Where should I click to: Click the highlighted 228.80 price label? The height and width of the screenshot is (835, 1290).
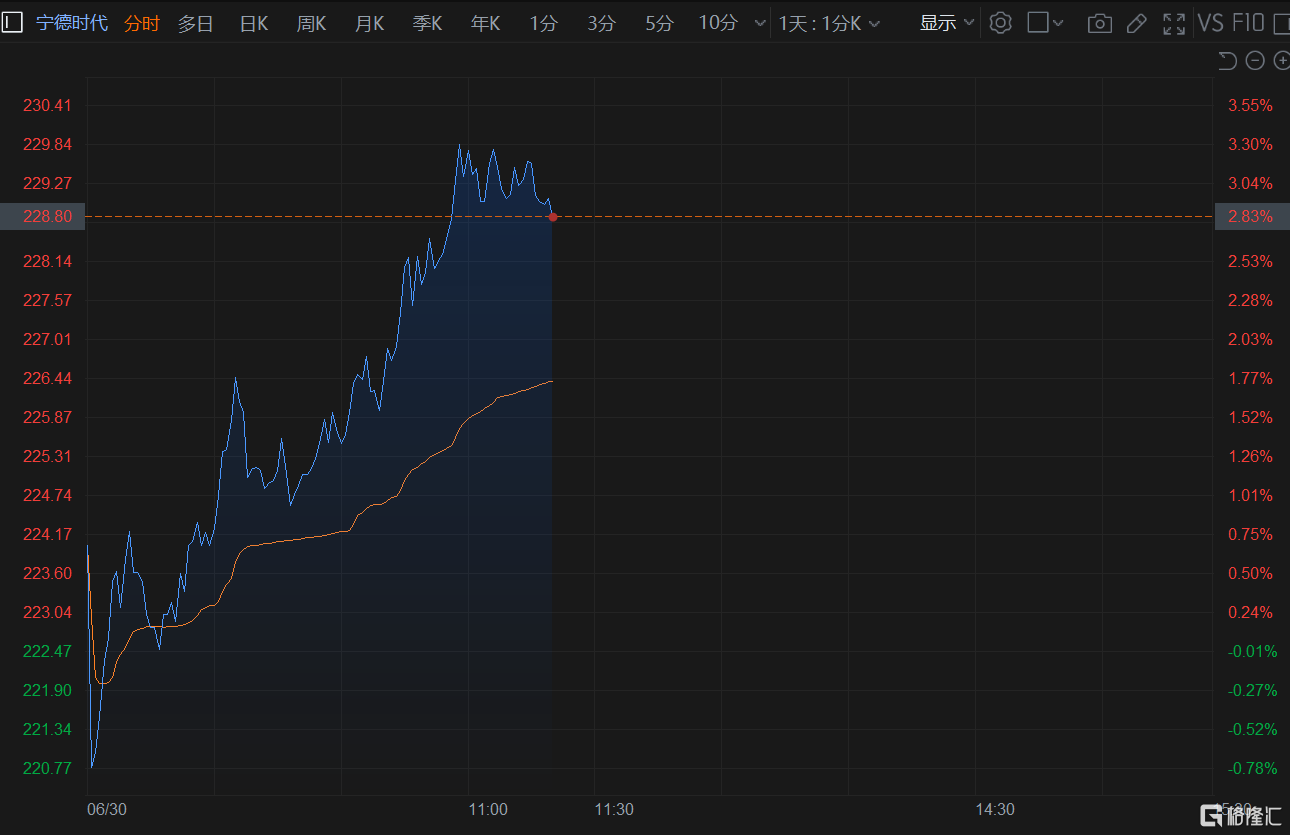click(42, 216)
